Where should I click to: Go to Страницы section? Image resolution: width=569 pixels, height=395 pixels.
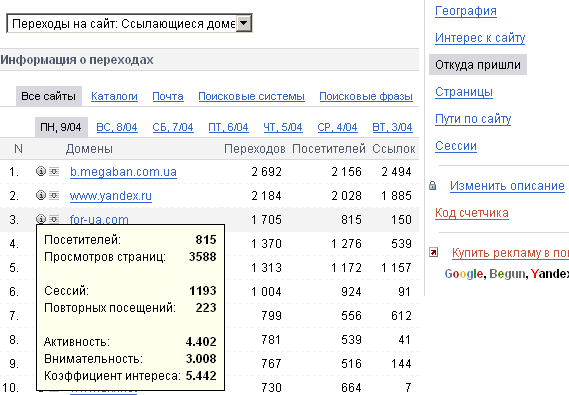click(x=464, y=92)
